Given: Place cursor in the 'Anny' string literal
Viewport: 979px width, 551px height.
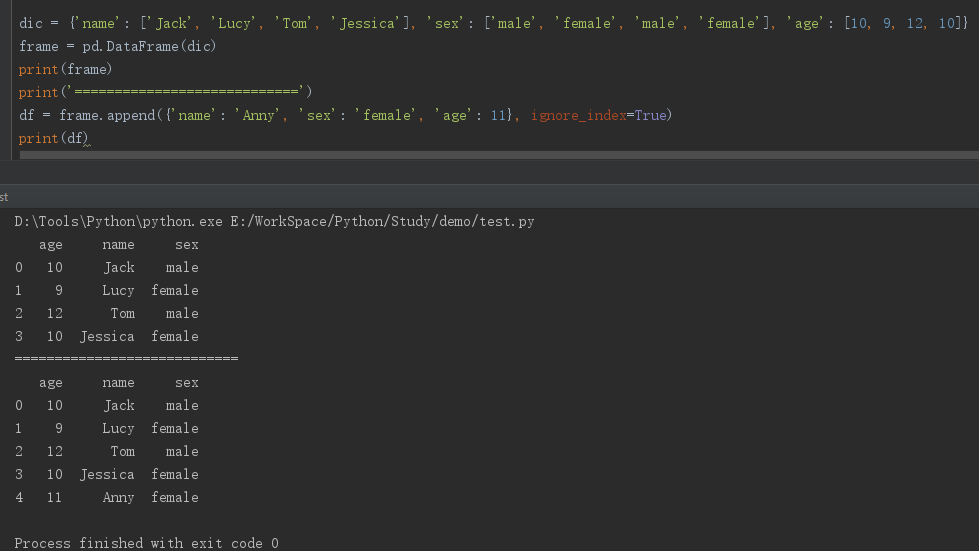Looking at the screenshot, I should coord(259,115).
